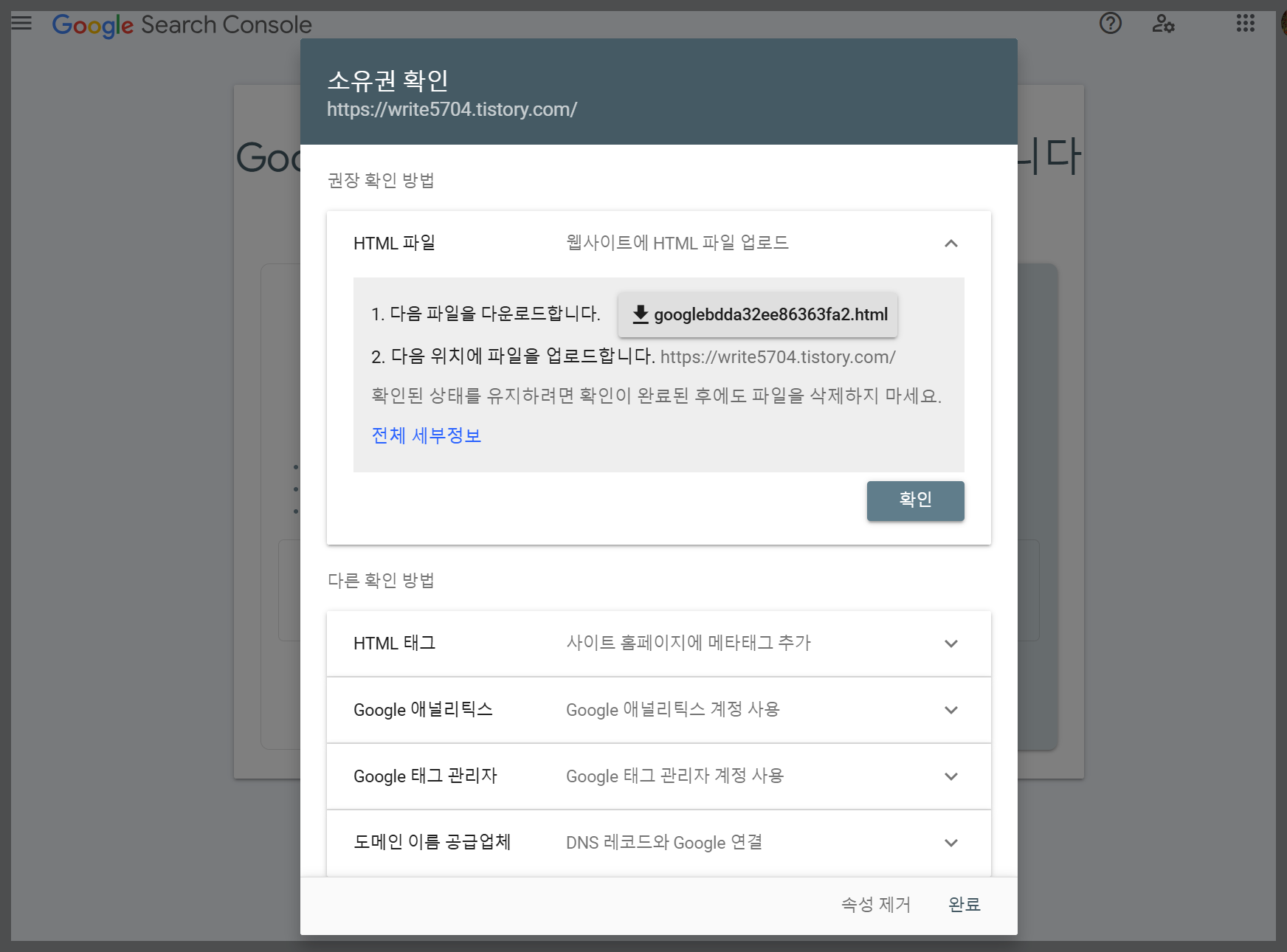Click the 완료 button
Screen dimensions: 1287x952
click(965, 905)
